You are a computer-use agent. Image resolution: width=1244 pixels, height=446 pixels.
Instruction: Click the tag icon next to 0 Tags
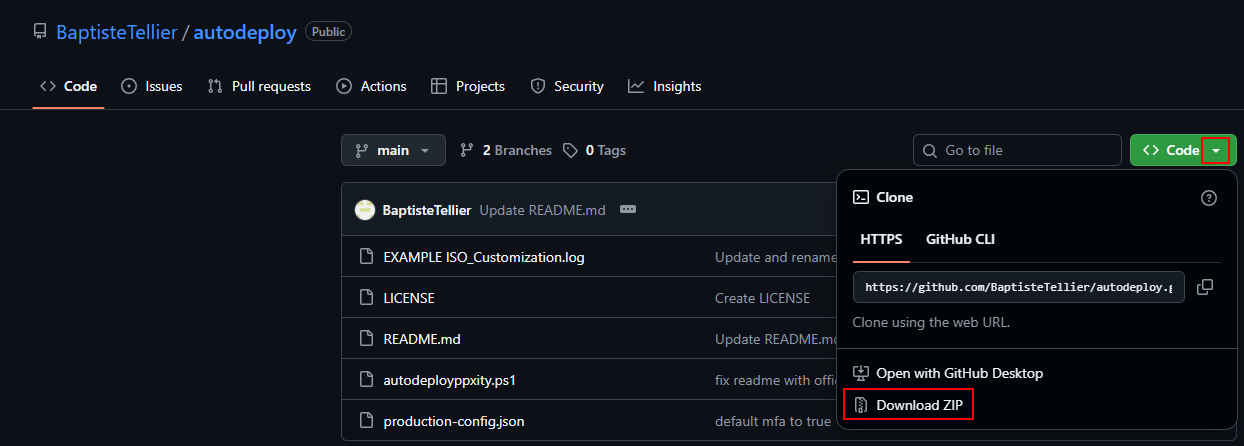click(x=570, y=150)
